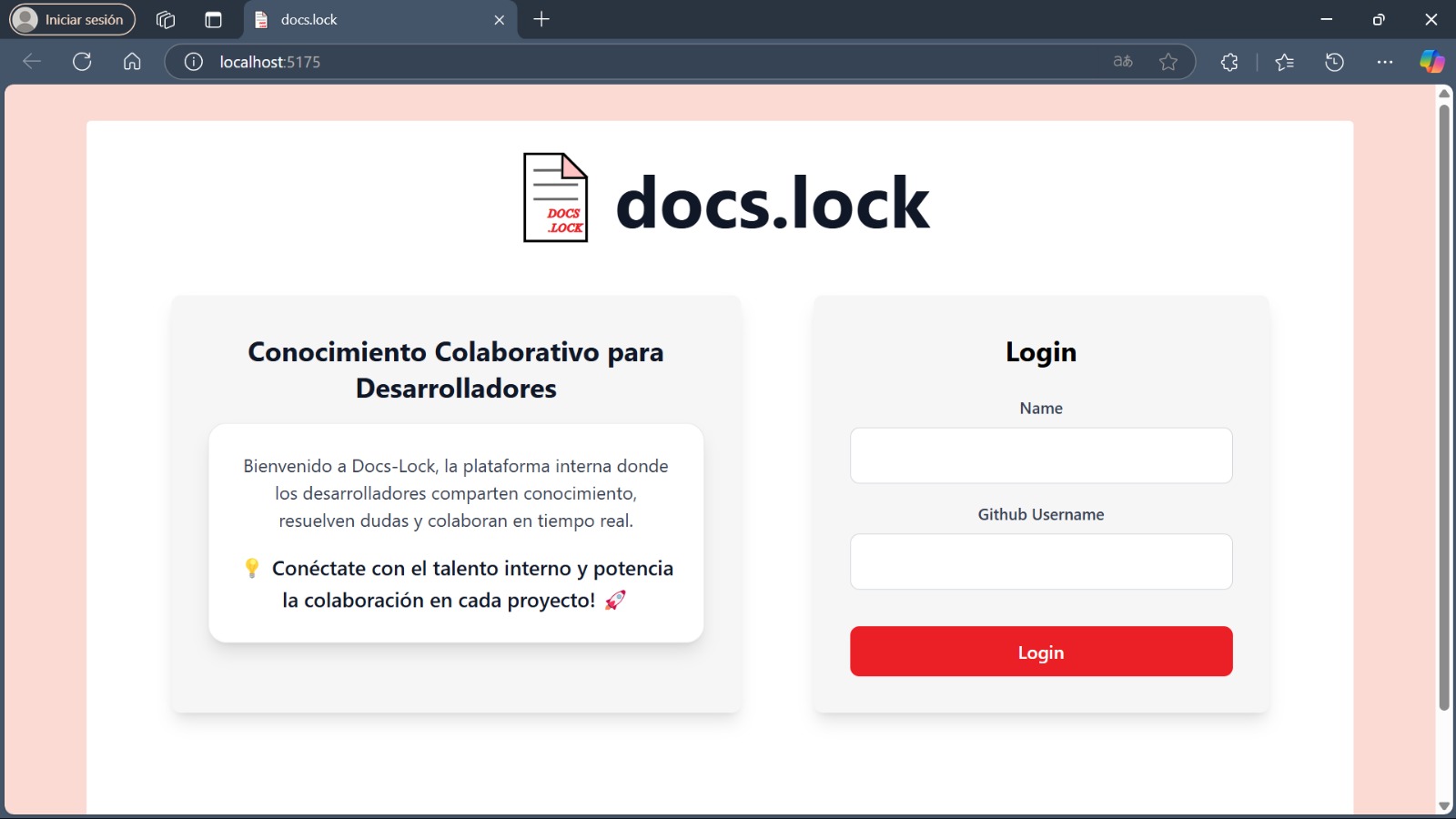
Task: Open the workspaces icon
Action: point(166,19)
